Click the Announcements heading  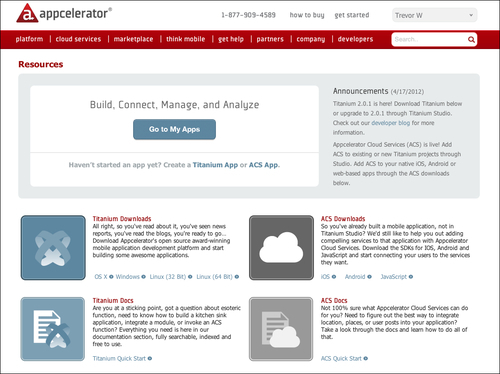[360, 91]
